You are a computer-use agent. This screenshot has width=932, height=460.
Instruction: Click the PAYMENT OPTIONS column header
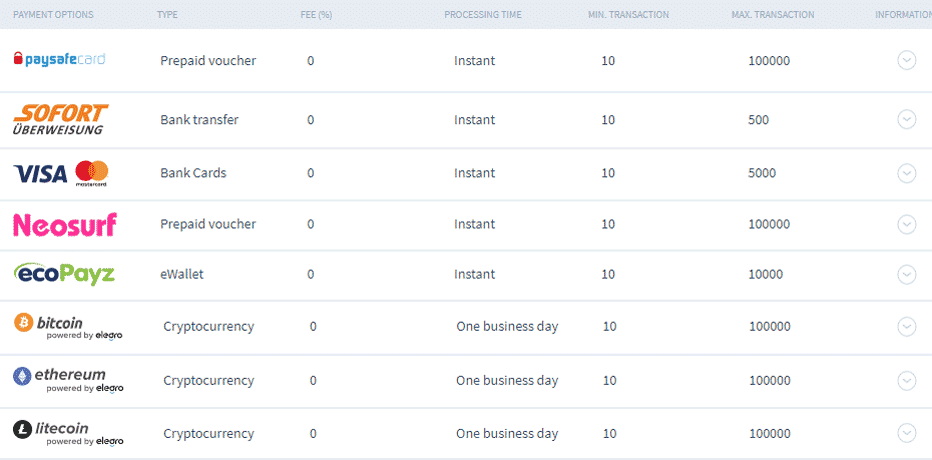click(x=53, y=15)
